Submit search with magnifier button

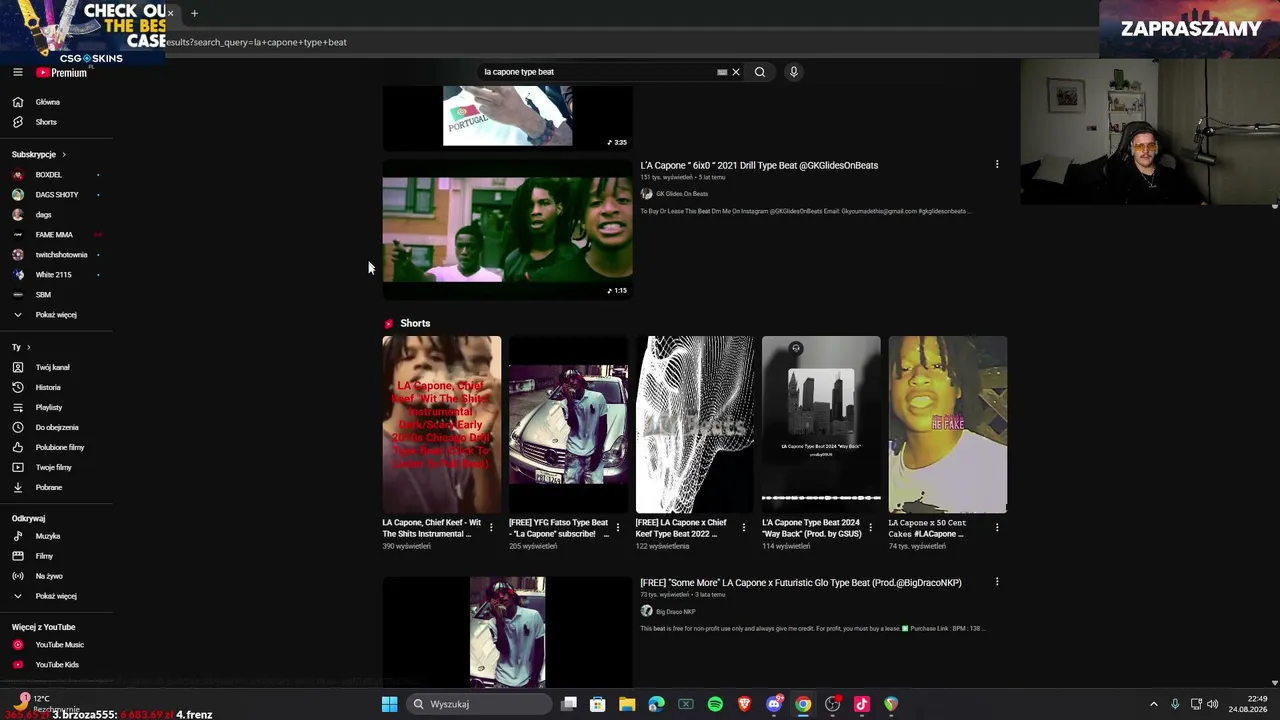[760, 72]
